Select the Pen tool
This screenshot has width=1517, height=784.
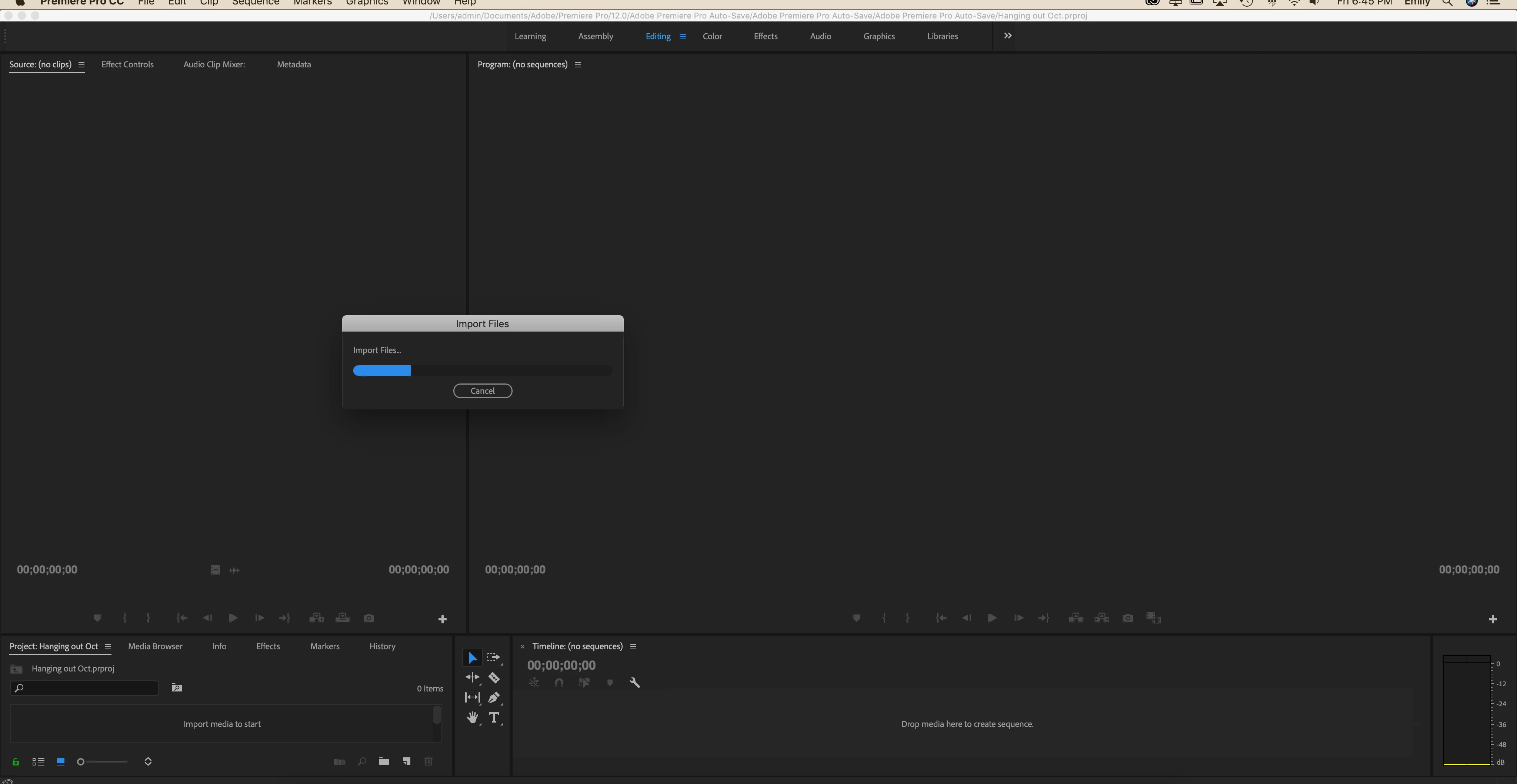click(x=494, y=697)
